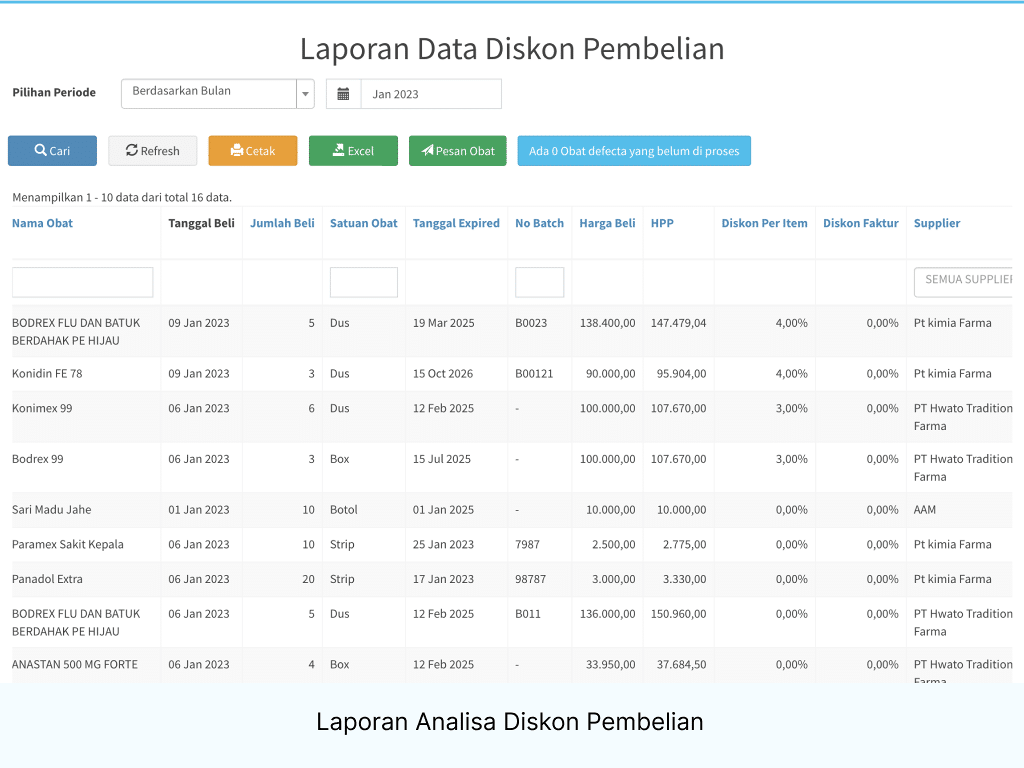Screen dimensions: 1024x768
Task: Sort by Supplier column header
Action: 937,223
